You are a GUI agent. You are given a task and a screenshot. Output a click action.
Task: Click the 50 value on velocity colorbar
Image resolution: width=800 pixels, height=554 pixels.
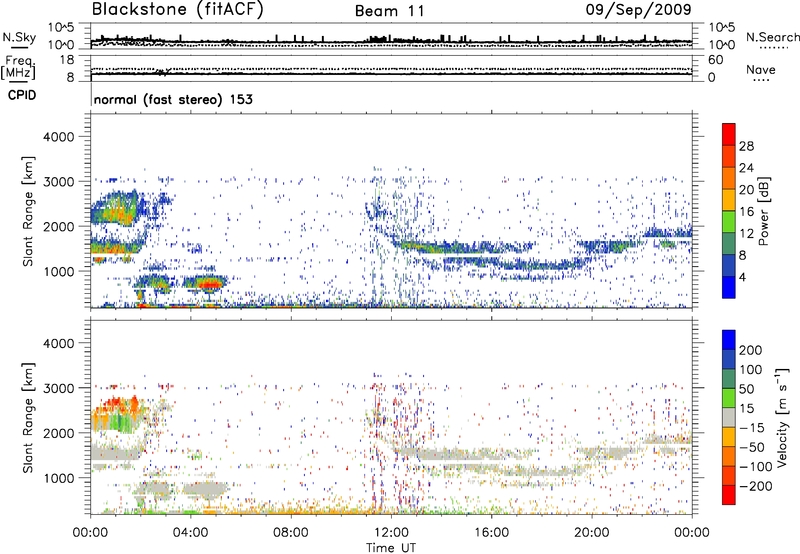pyautogui.click(x=746, y=389)
